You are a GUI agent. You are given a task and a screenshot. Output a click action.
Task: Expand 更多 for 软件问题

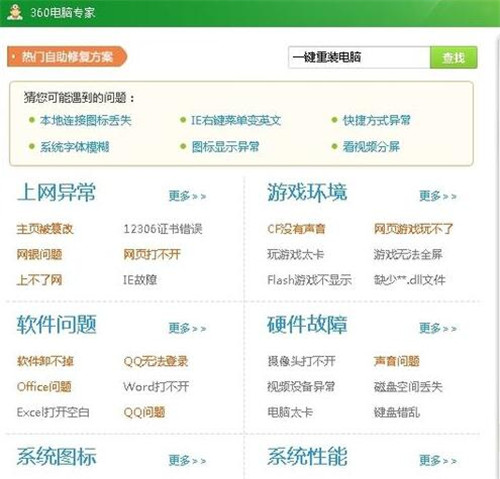click(187, 328)
